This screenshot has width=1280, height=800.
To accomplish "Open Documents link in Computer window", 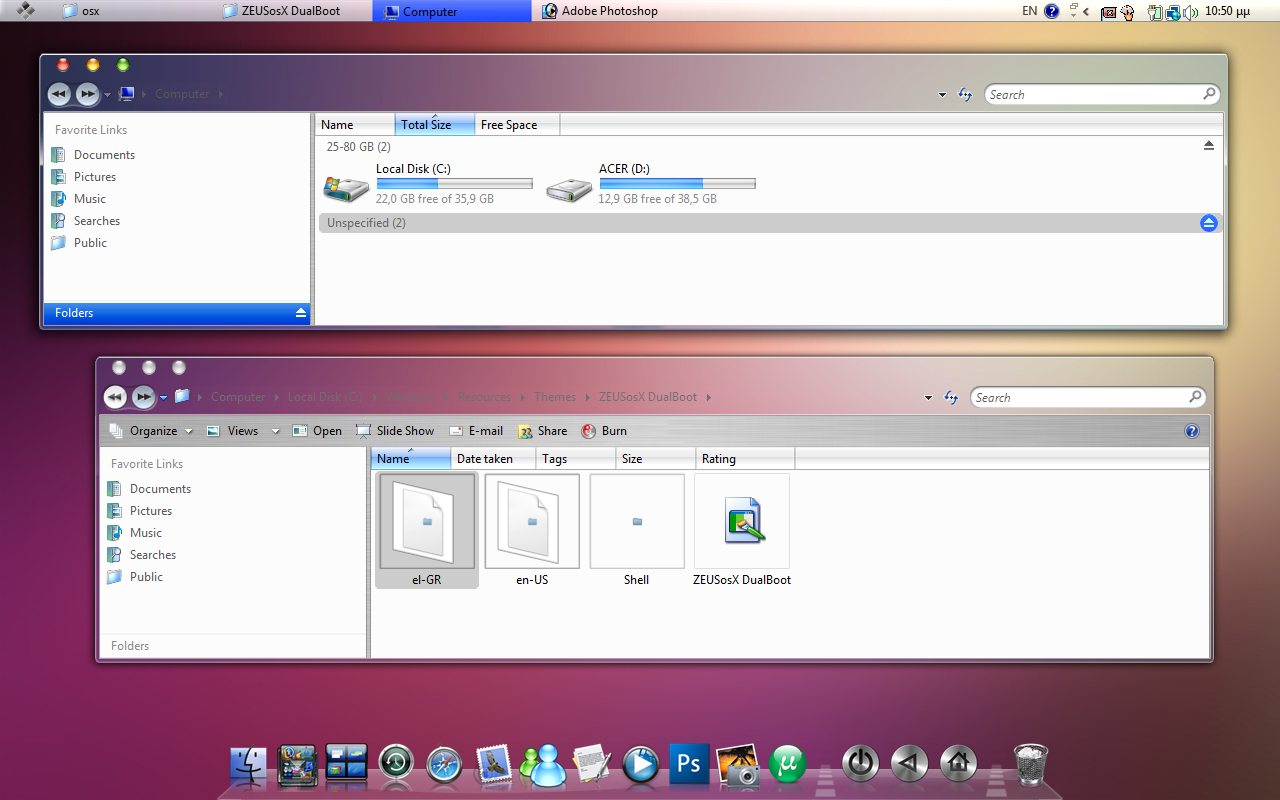I will pyautogui.click(x=104, y=155).
